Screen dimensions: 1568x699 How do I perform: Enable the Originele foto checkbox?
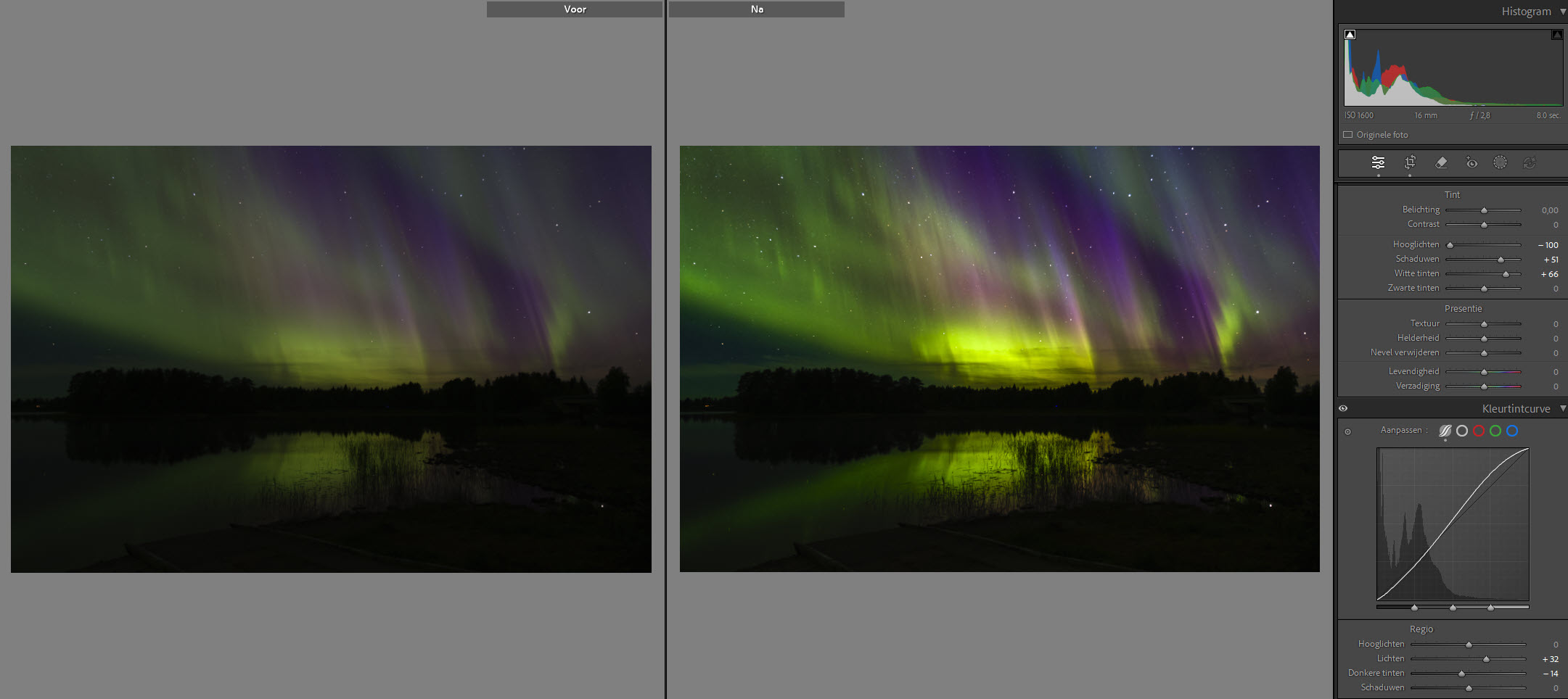point(1348,135)
